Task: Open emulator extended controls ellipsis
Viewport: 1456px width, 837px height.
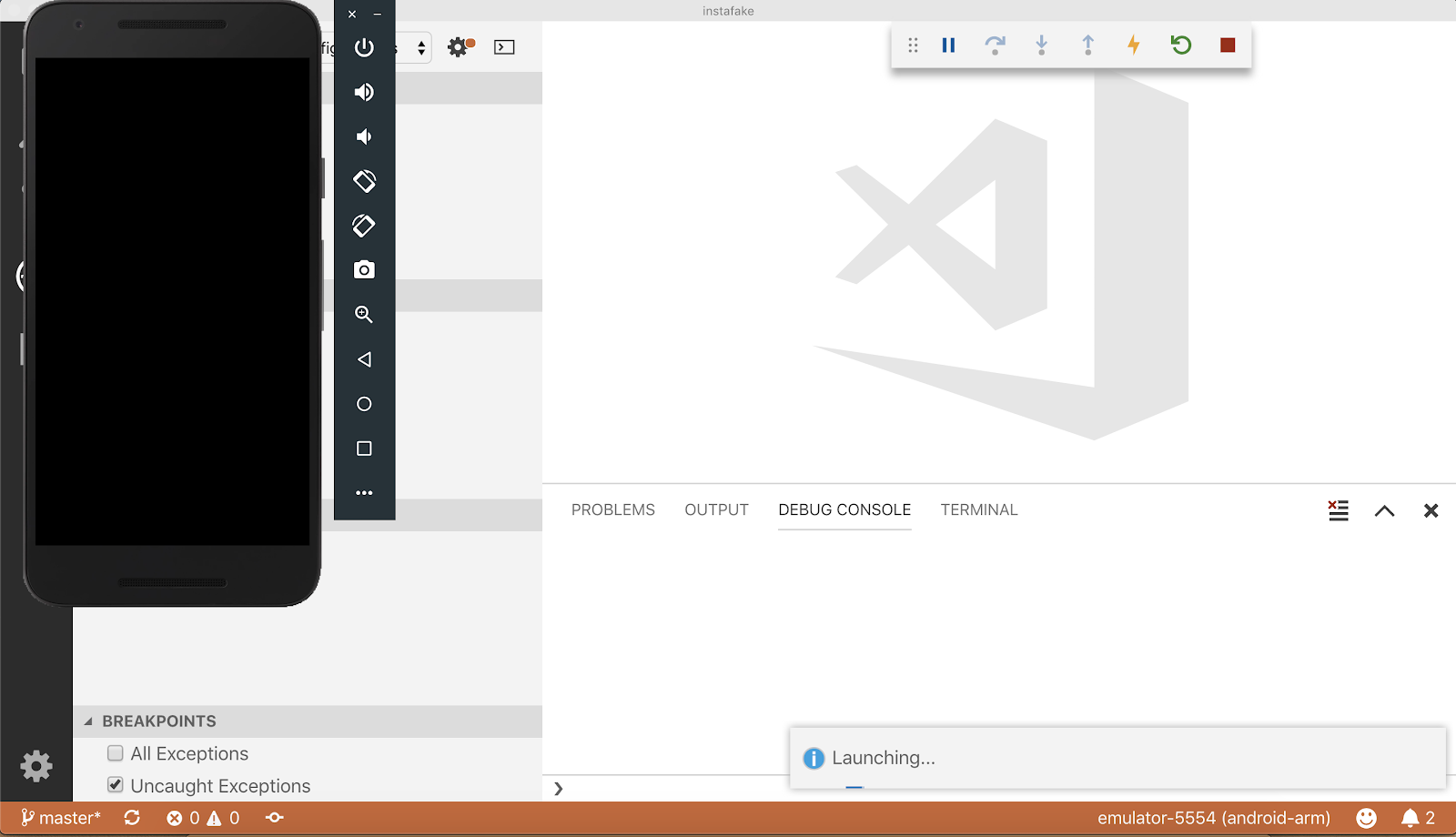Action: 364,493
